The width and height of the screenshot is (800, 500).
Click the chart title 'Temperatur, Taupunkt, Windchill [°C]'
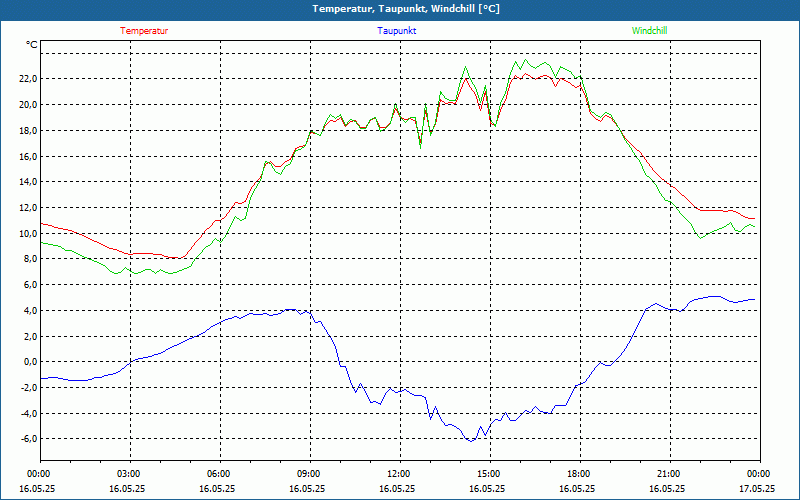tap(406, 9)
